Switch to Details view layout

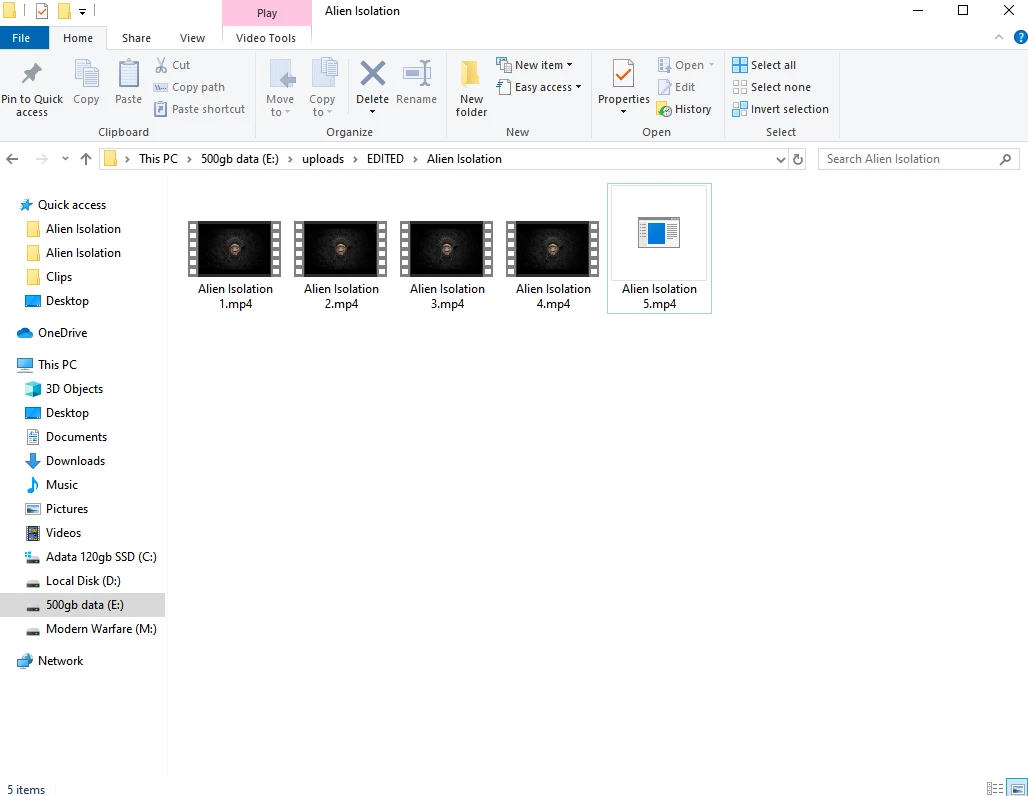(995, 787)
